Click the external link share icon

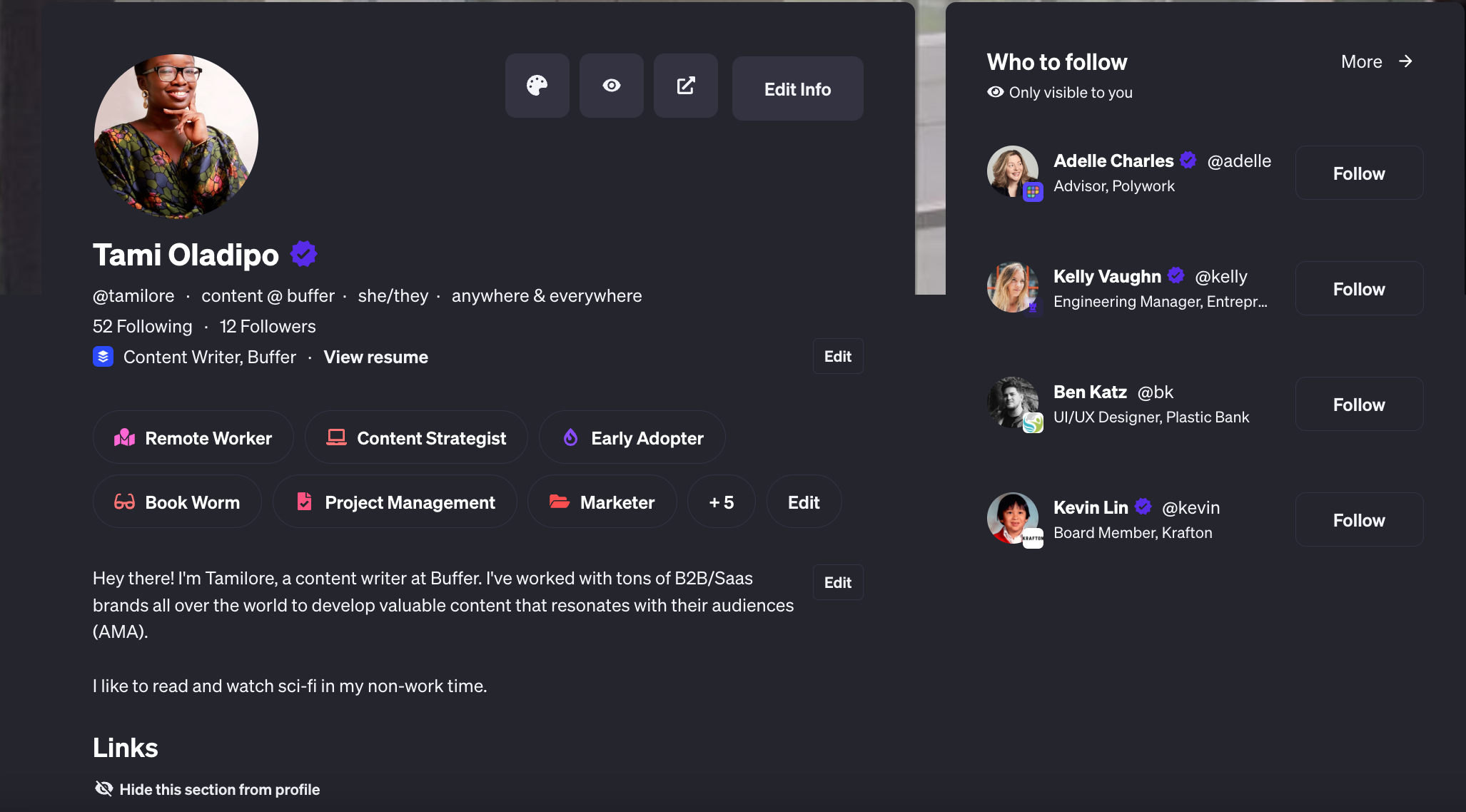pyautogui.click(x=685, y=86)
